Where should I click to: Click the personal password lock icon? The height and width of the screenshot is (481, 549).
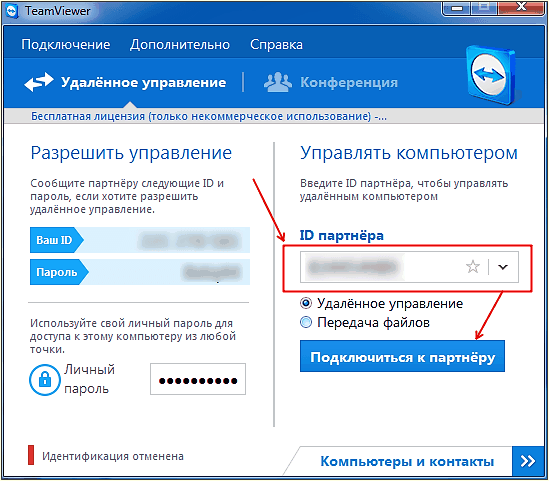pyautogui.click(x=45, y=380)
